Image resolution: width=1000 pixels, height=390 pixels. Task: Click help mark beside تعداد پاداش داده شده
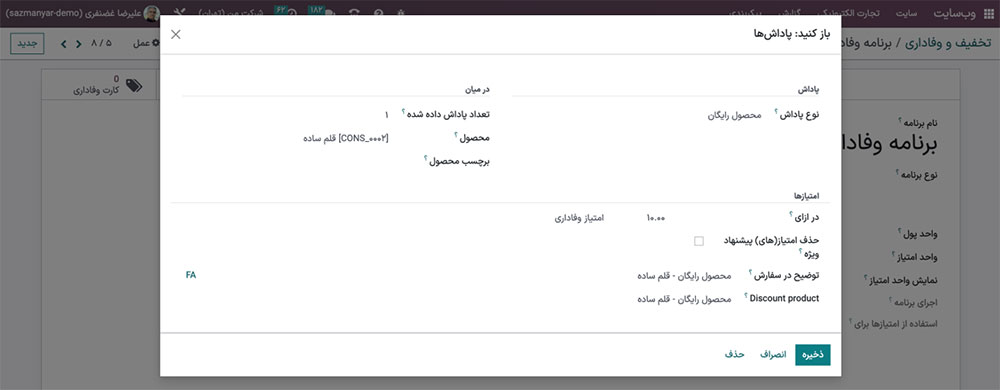pyautogui.click(x=404, y=112)
